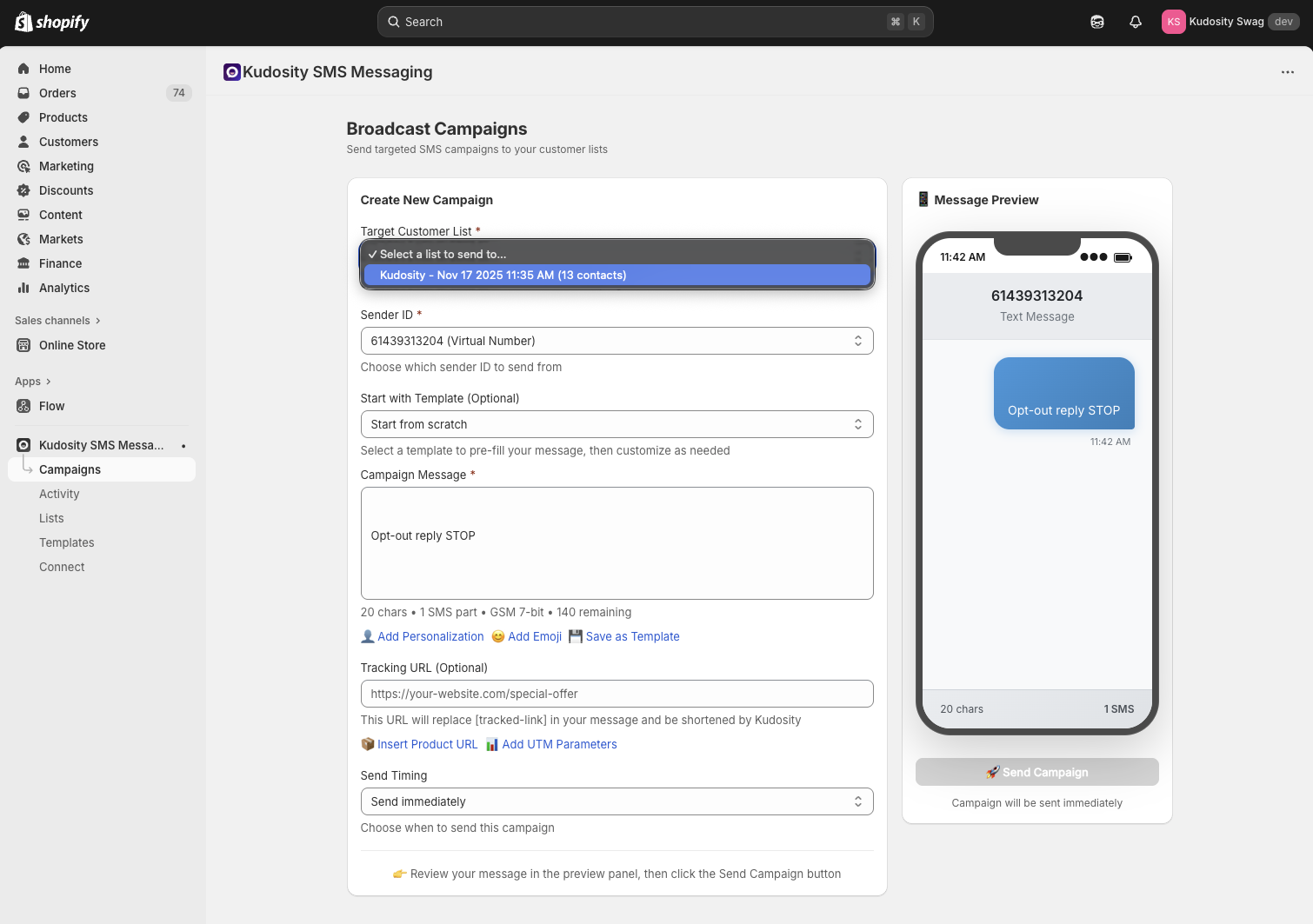Open the Send Timing dropdown
The height and width of the screenshot is (924, 1313).
(x=617, y=801)
